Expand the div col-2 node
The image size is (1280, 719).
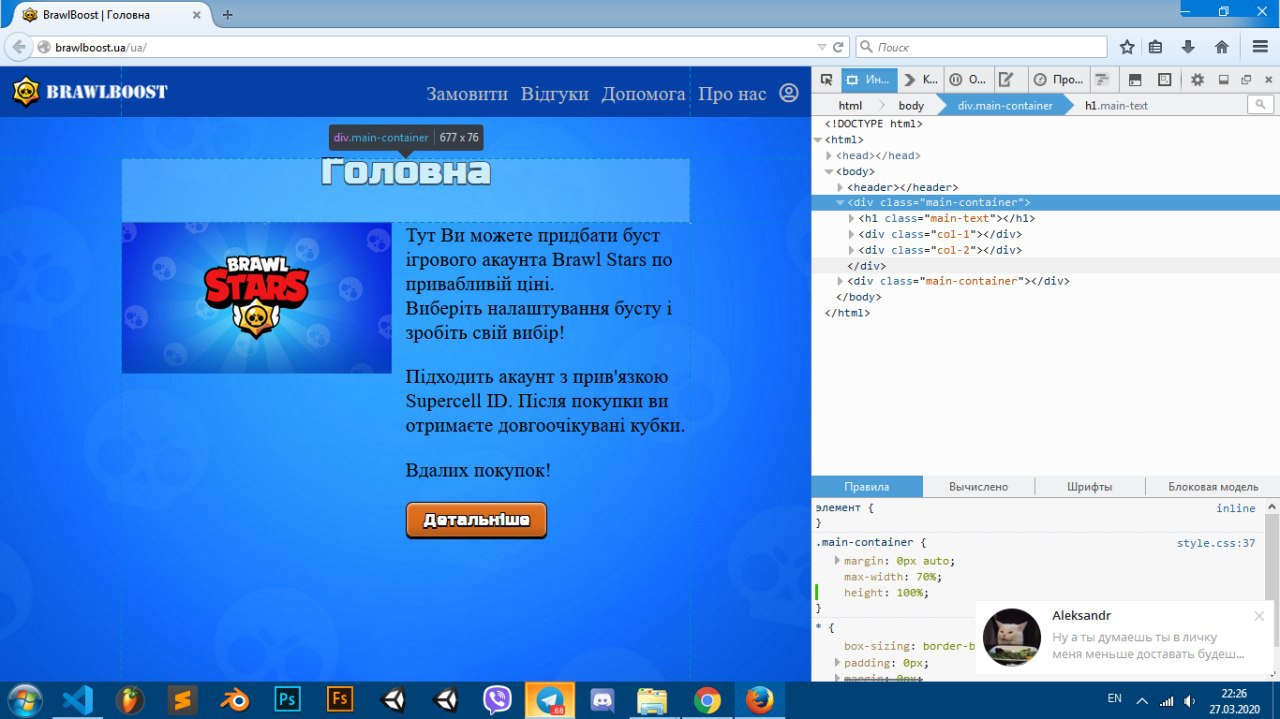coord(851,250)
